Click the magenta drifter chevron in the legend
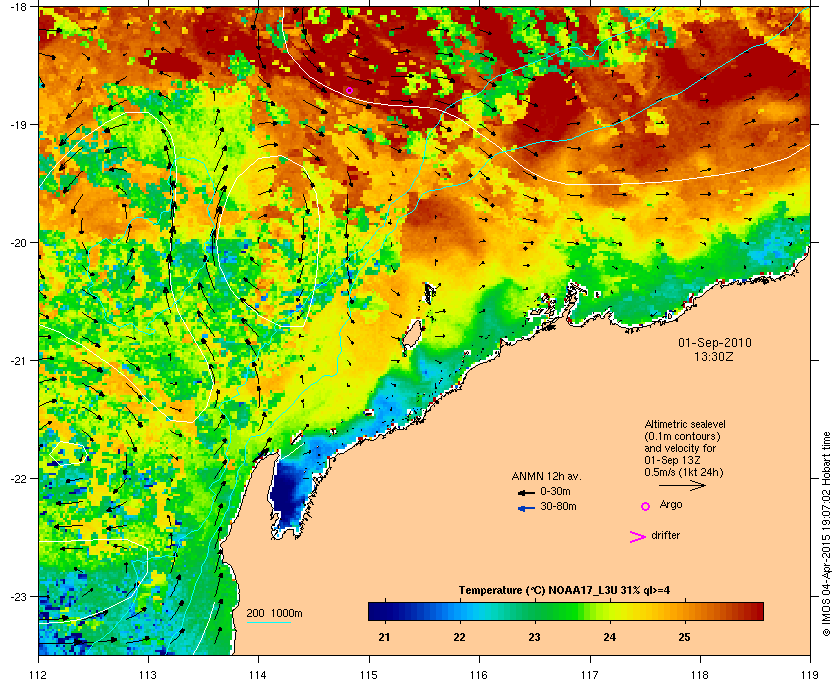Screen dimensions: 840x680 638,537
